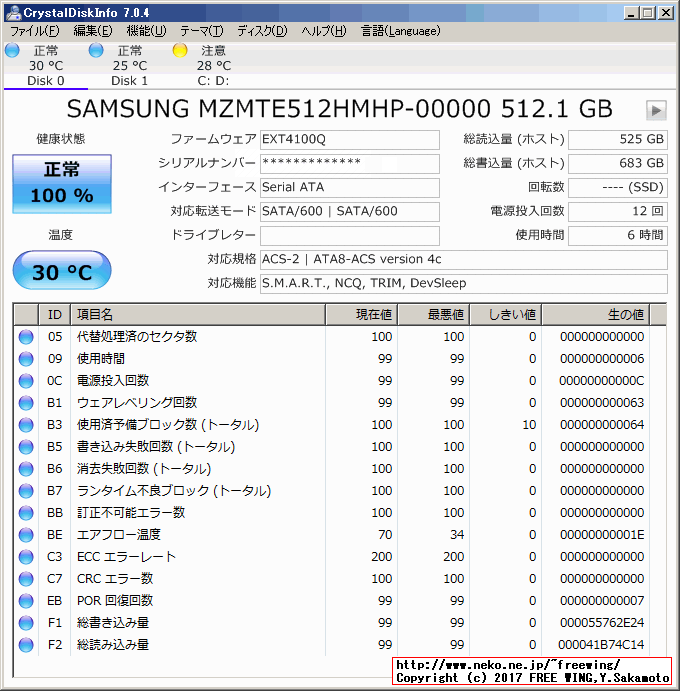The height and width of the screenshot is (691, 680).
Task: Click the 6 時間 power on hours value
Action: pos(618,235)
